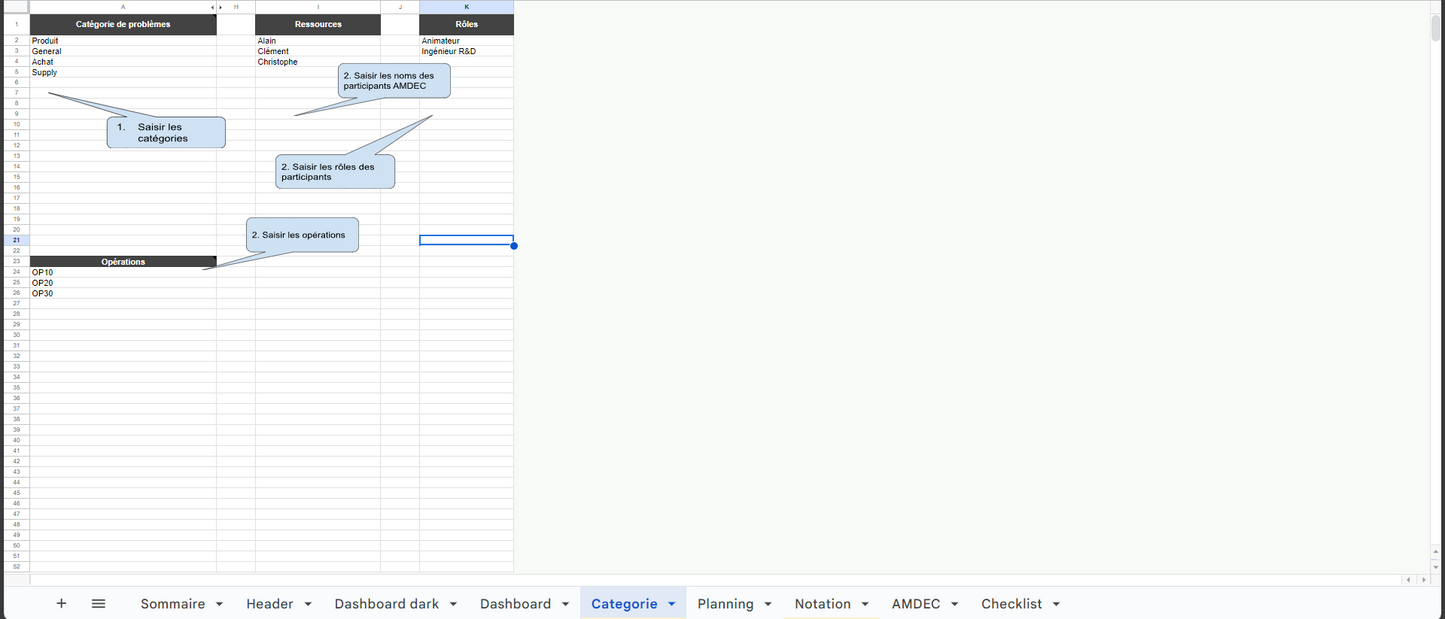Click the hidden columns expand arrows
This screenshot has width=1445, height=619.
(216, 7)
